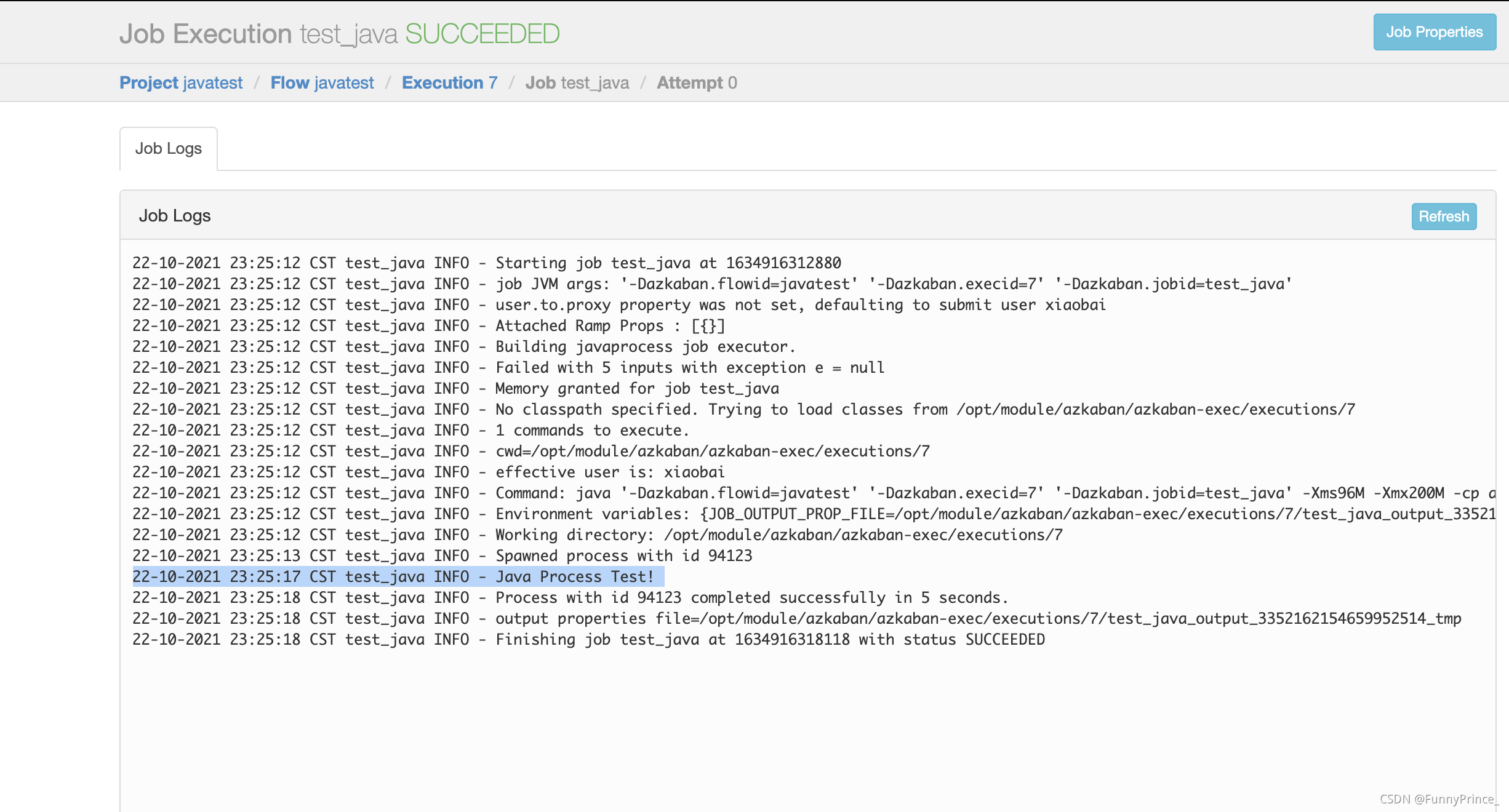This screenshot has width=1509, height=812.
Task: Click the Attempt 0 breadcrumb
Action: pyautogui.click(x=697, y=82)
